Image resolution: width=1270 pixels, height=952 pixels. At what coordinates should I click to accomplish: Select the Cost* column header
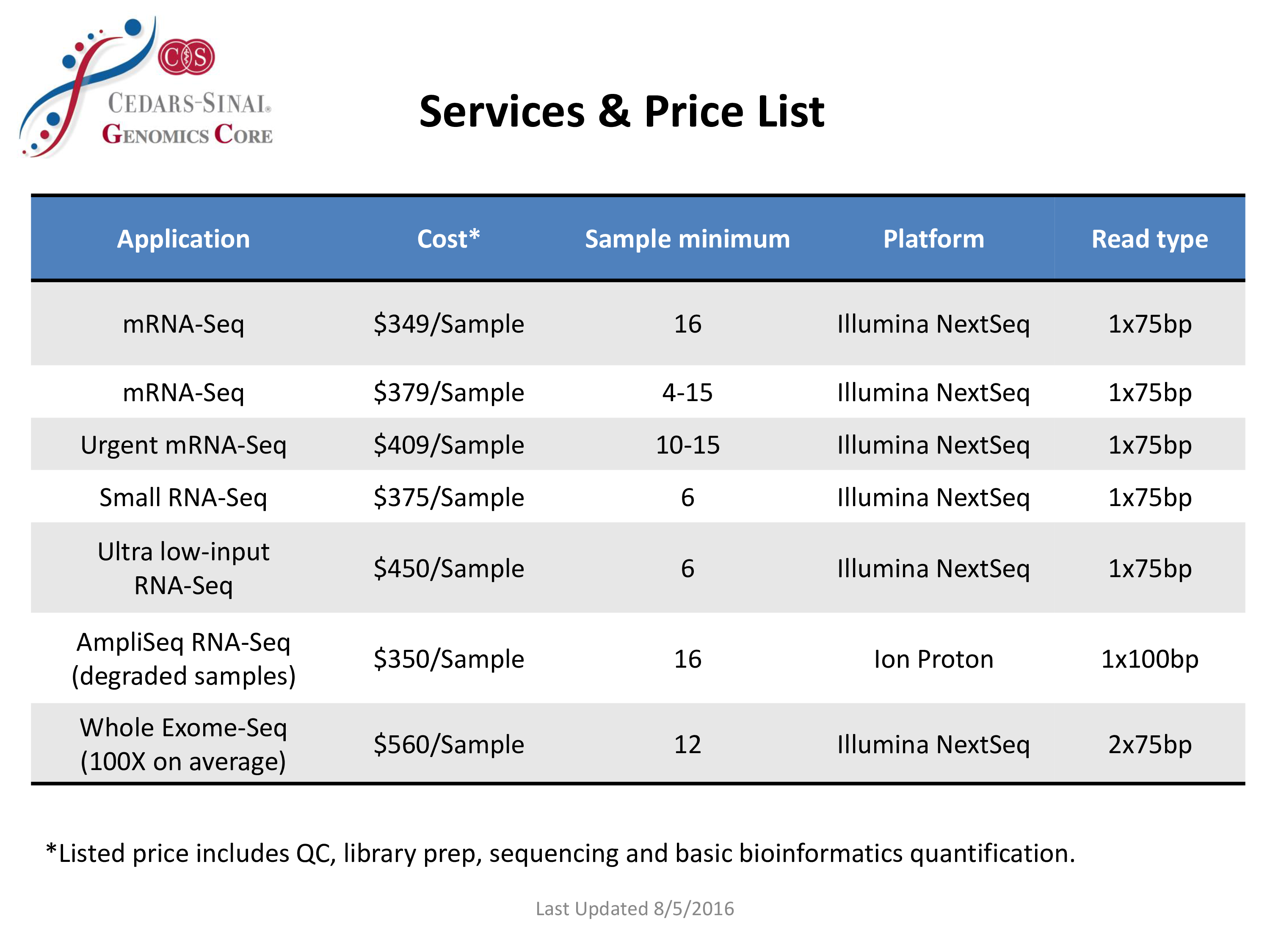(448, 239)
